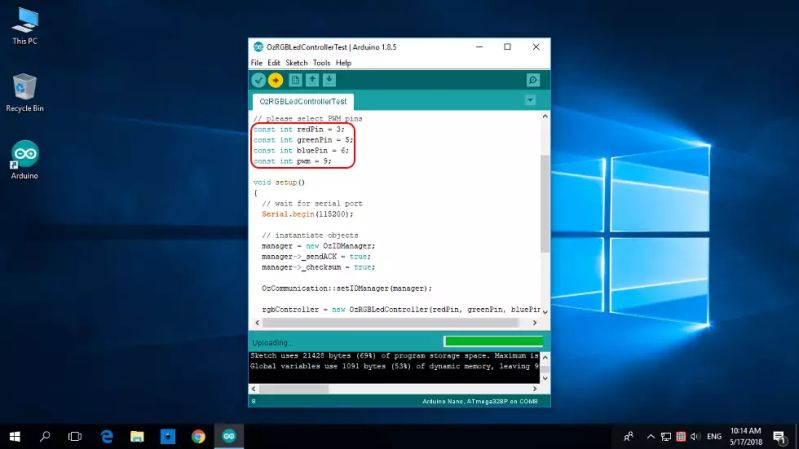
Task: Click the 'void setup()' line
Action: point(279,182)
